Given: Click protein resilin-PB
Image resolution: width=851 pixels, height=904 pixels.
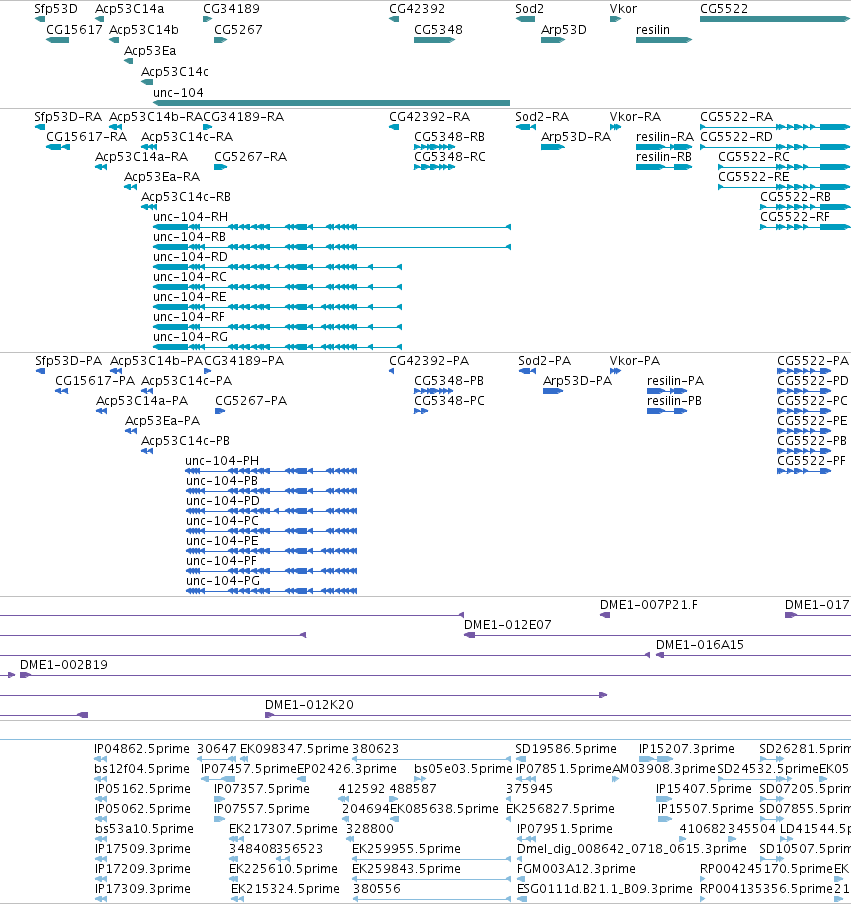Looking at the screenshot, I should coord(667,411).
